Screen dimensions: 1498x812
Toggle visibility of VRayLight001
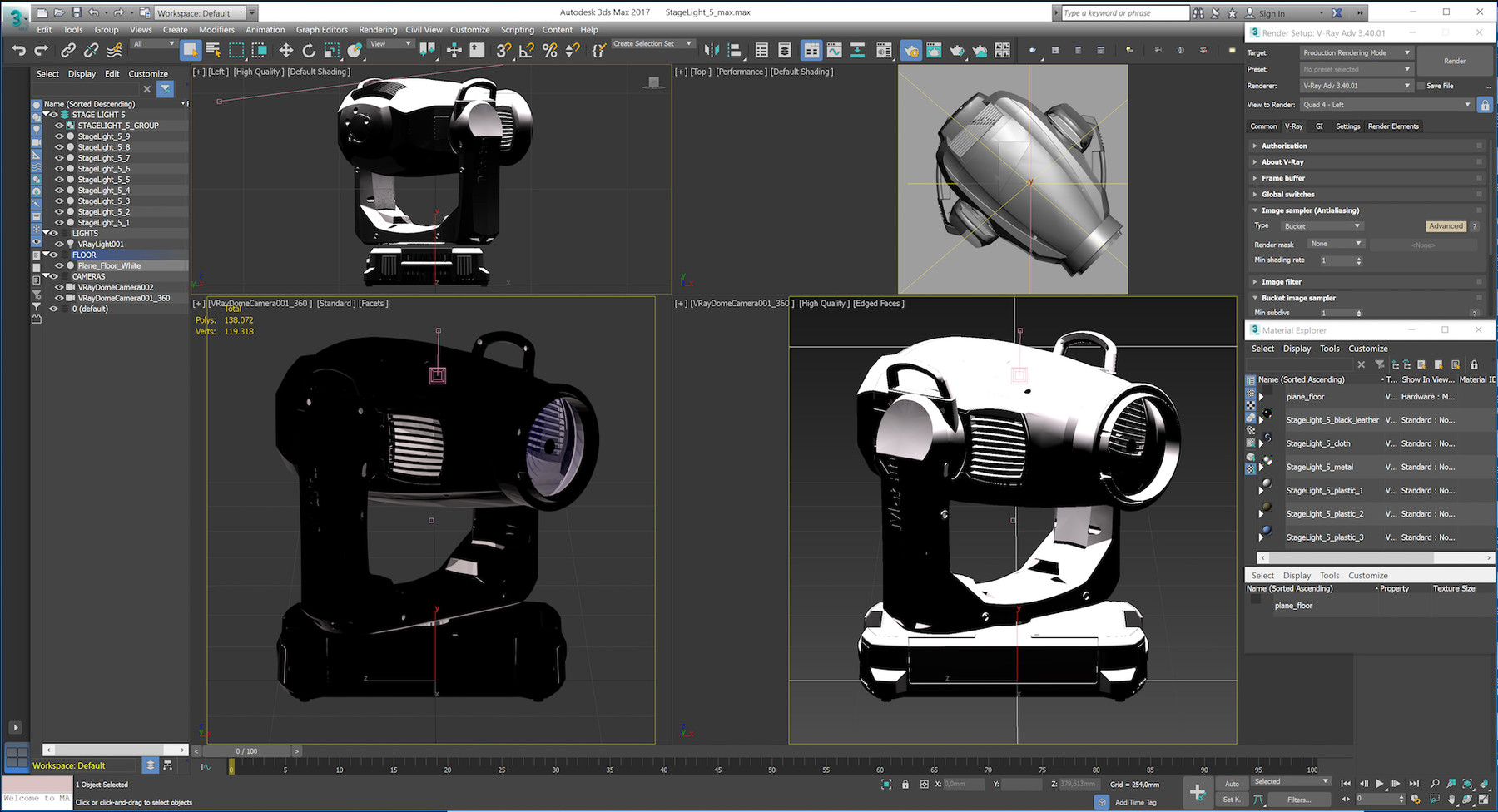(x=59, y=244)
